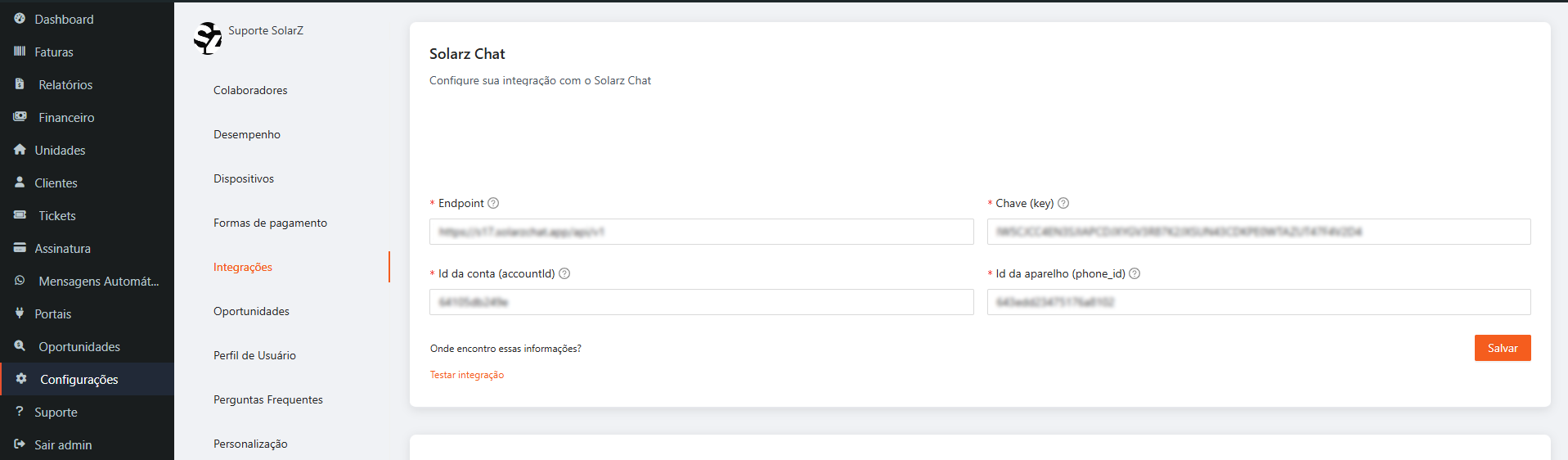Click the Chave (key) help icon
This screenshot has height=460, width=1568.
[x=1063, y=203]
